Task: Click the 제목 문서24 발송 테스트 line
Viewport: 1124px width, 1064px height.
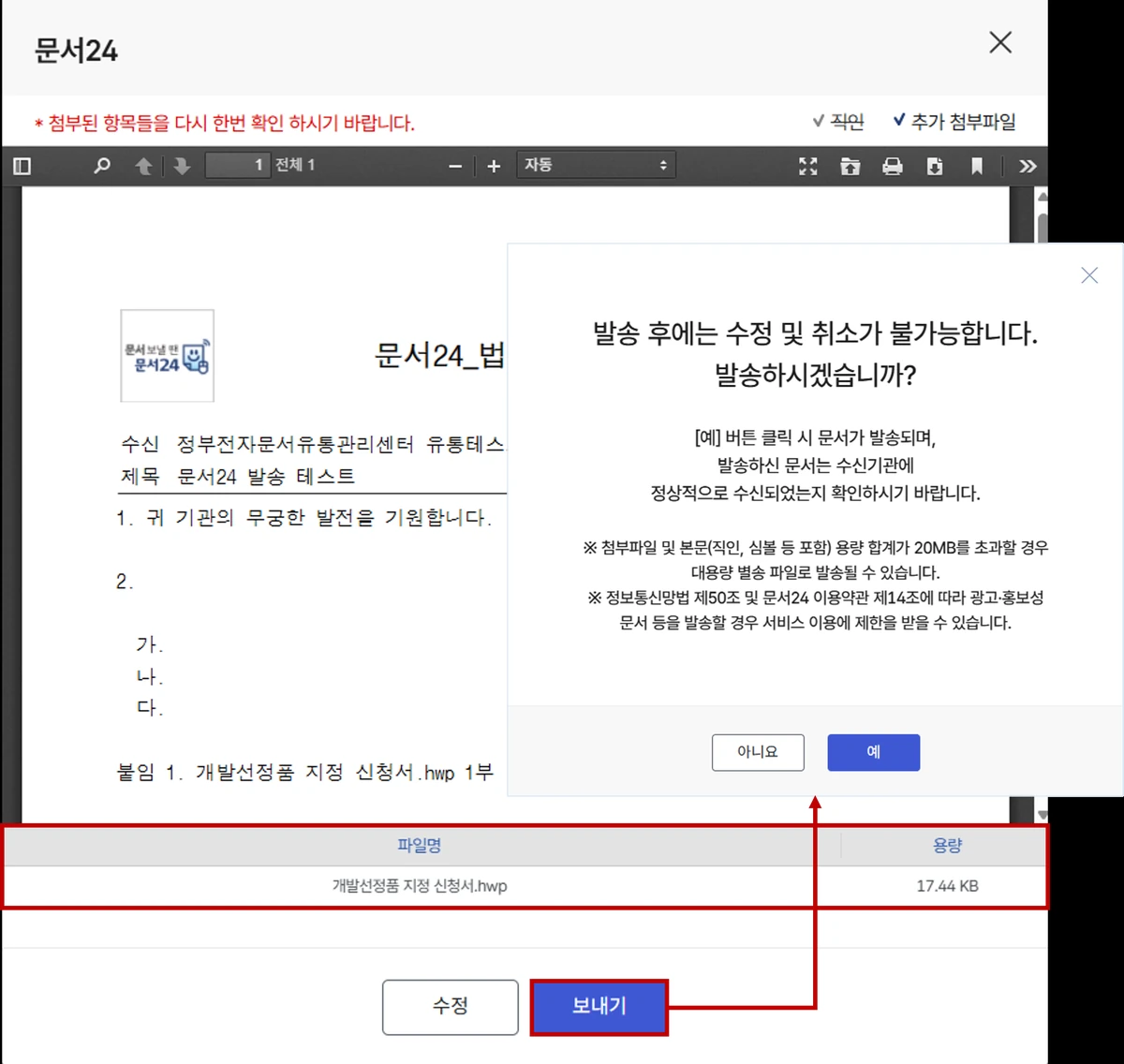Action: (238, 477)
